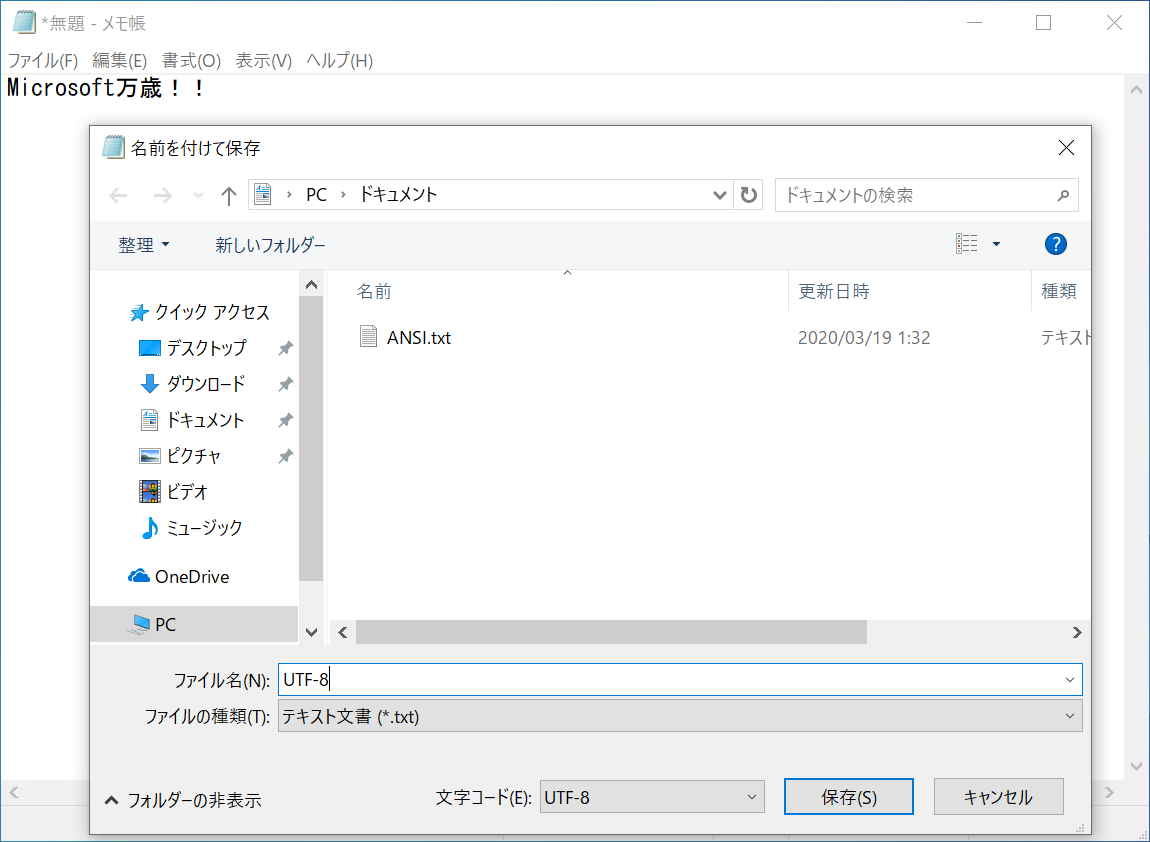Sort by 種類 column header
The width and height of the screenshot is (1150, 842).
[x=1061, y=291]
